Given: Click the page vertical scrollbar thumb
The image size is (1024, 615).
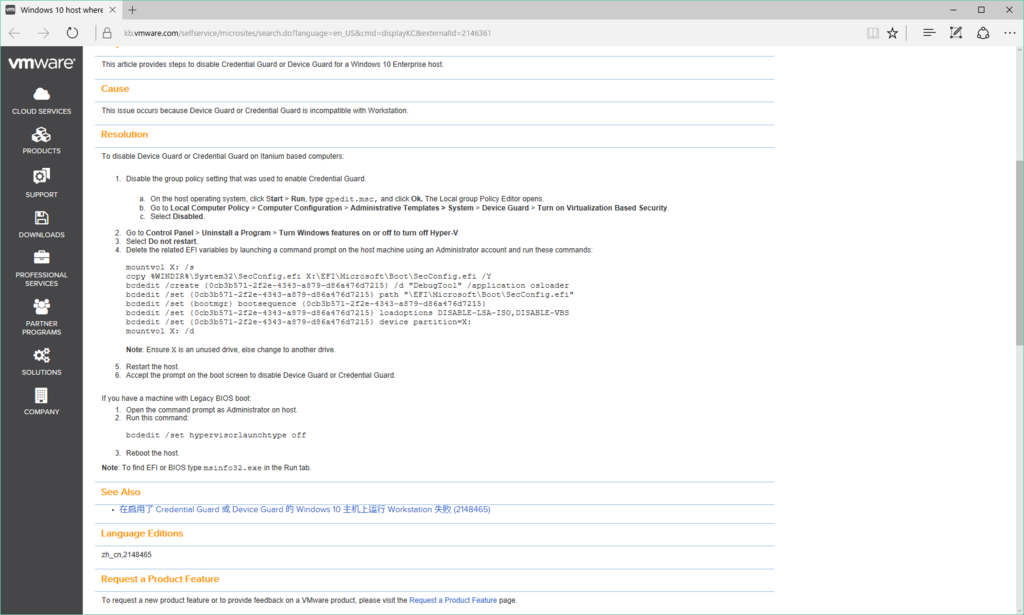Looking at the screenshot, I should (x=1019, y=253).
